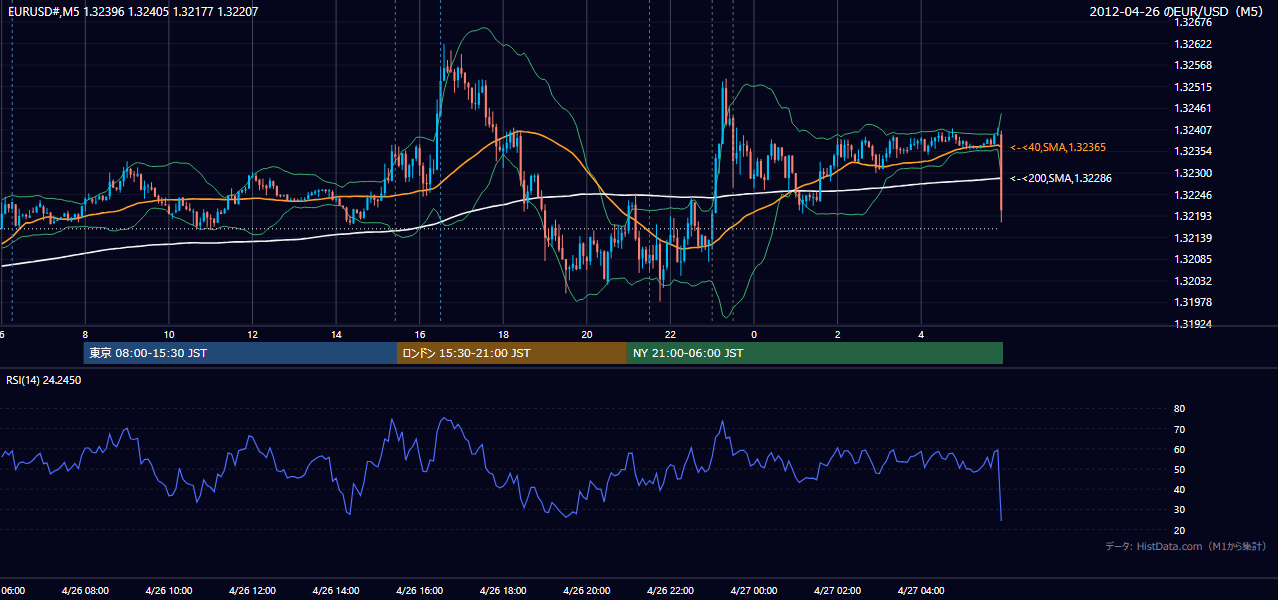Image resolution: width=1278 pixels, height=600 pixels.
Task: Click the 4/26 12:00 date label
Action: (x=252, y=590)
